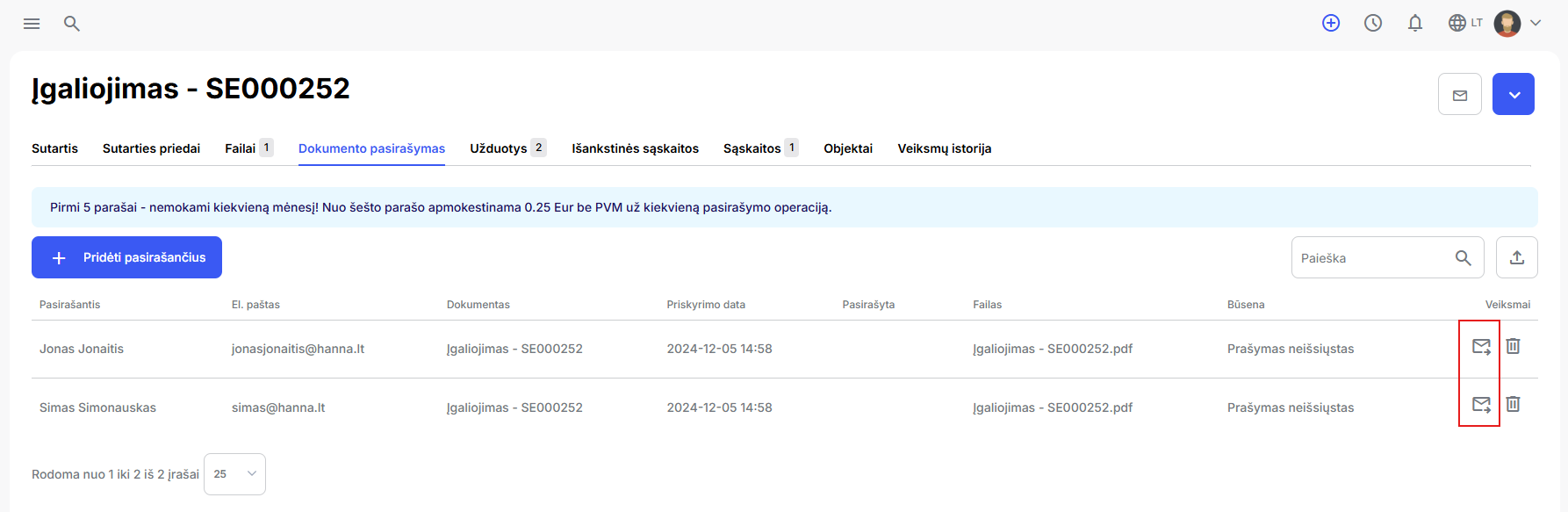Switch to the Objektai tab
This screenshot has height=512, width=1568.
[x=848, y=148]
